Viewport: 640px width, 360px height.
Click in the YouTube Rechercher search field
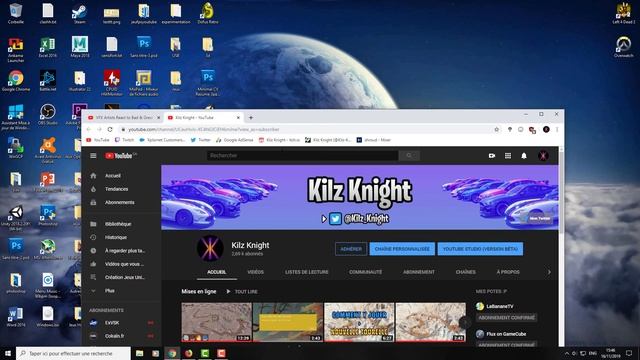click(302, 156)
